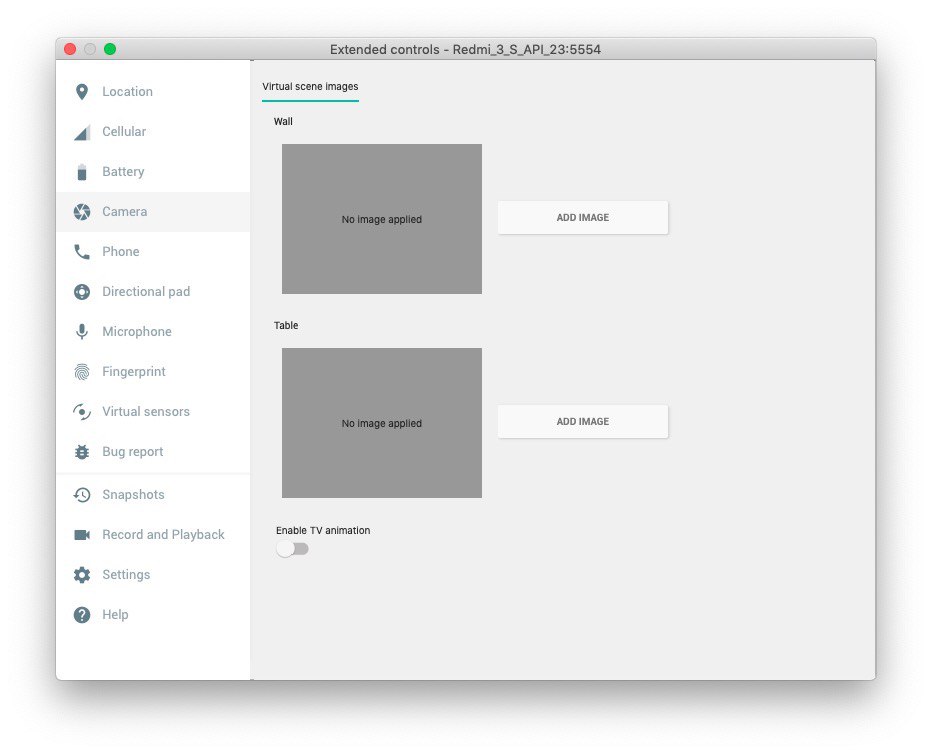Open the Battery icon section
The image size is (932, 754).
coord(82,172)
